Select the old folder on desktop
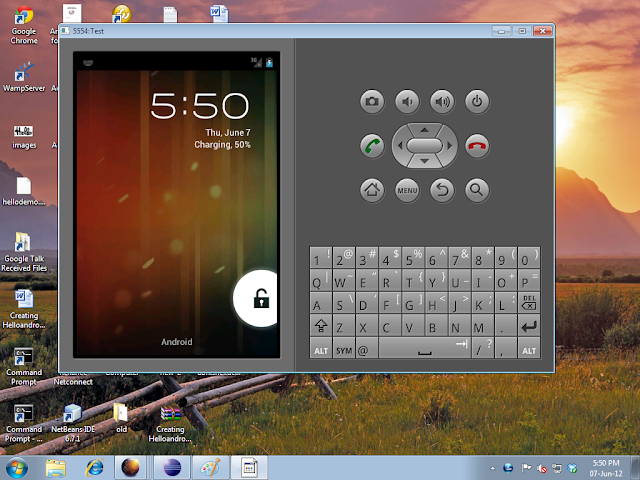This screenshot has width=640, height=480. [121, 418]
